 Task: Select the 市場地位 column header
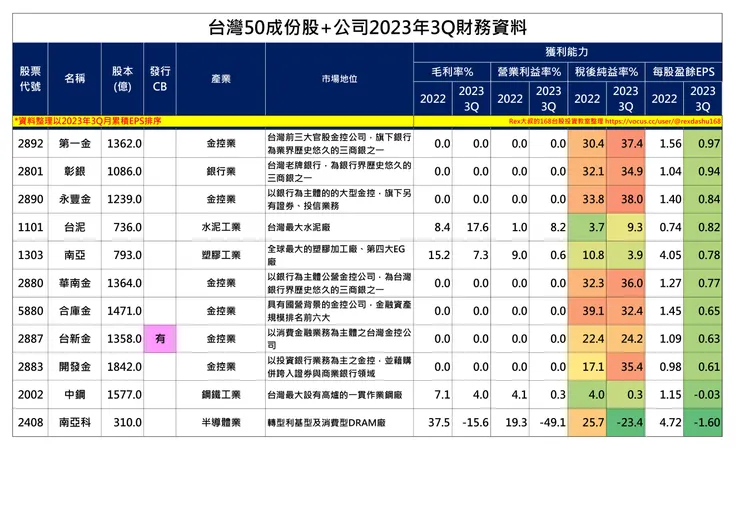pos(339,79)
